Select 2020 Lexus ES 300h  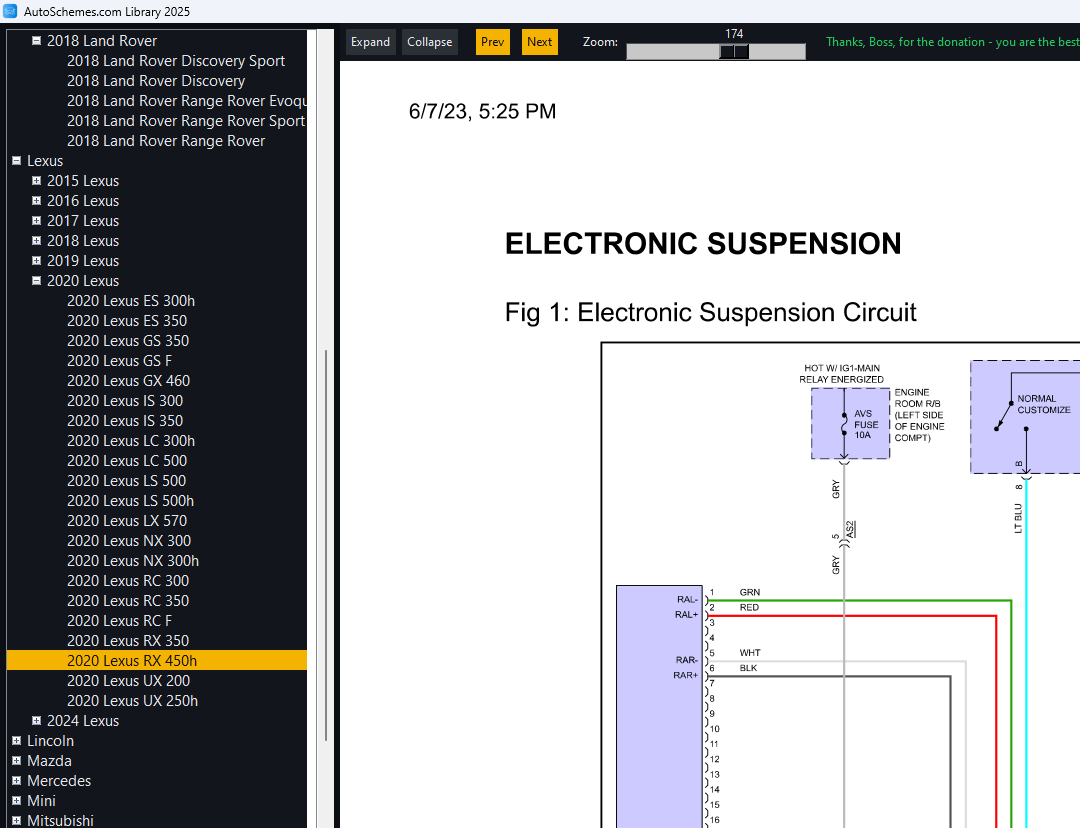131,301
